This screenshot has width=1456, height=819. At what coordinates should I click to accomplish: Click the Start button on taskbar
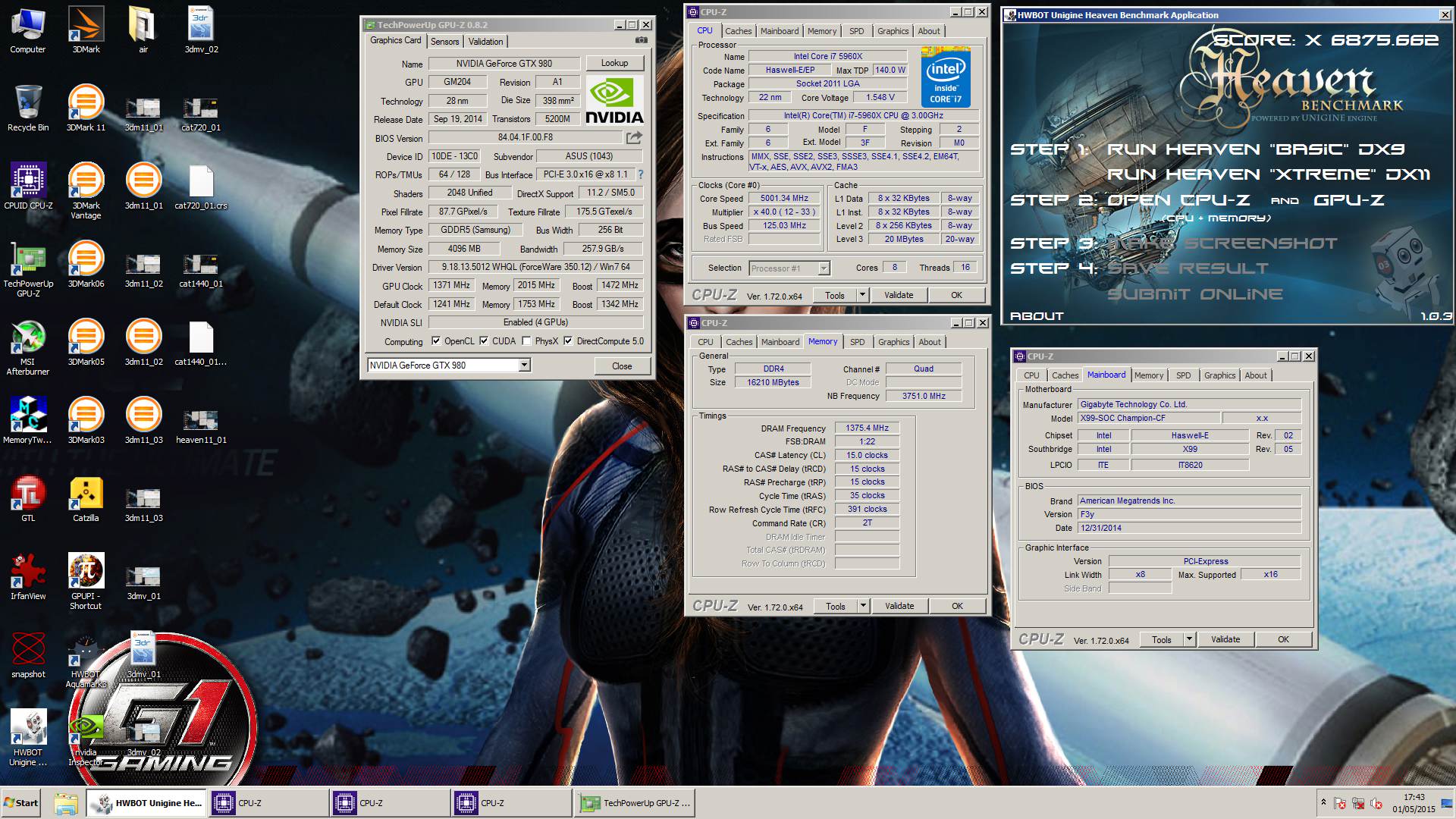[x=21, y=803]
